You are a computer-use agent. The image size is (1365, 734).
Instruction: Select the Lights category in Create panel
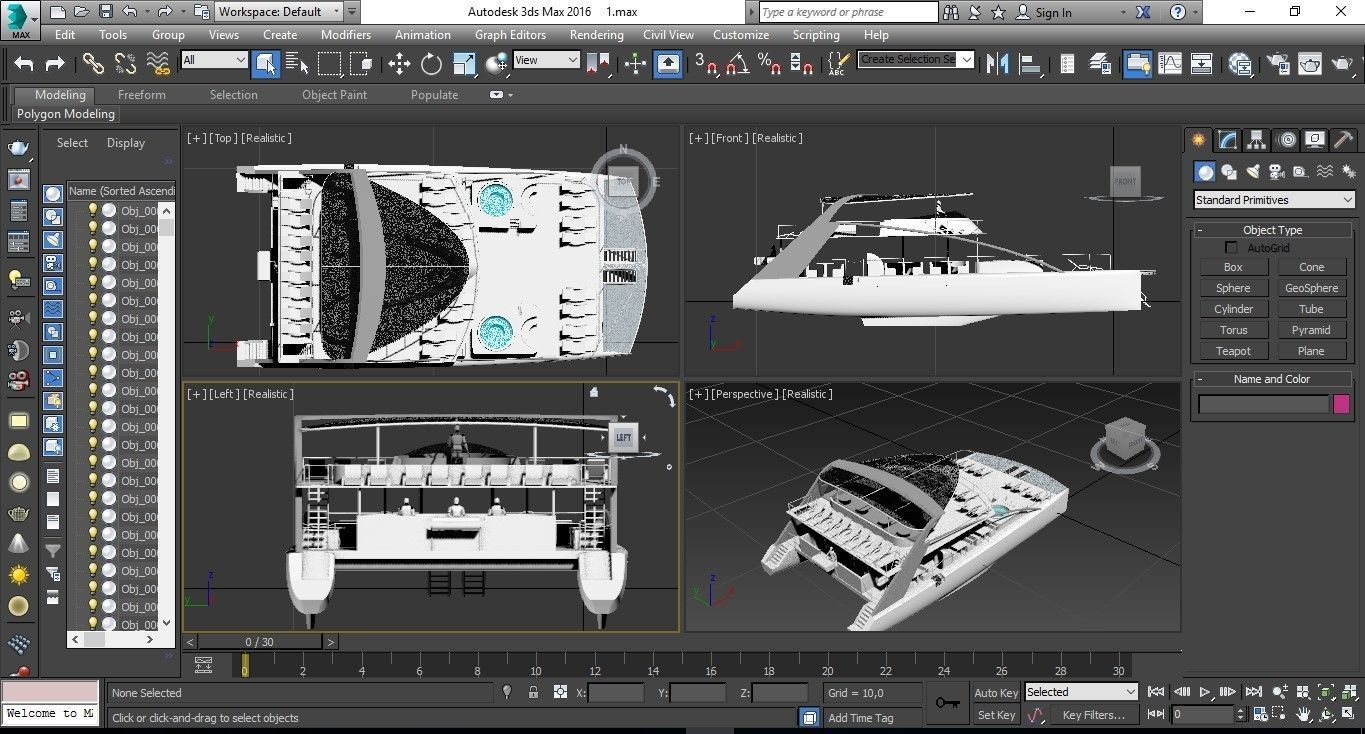tap(1253, 172)
